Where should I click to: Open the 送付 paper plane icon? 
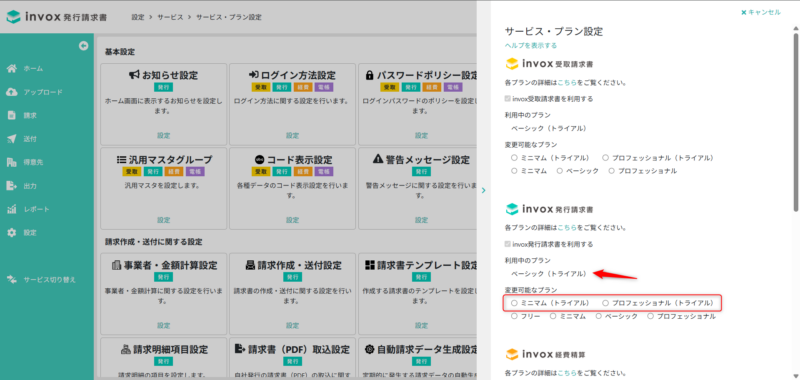tap(11, 139)
